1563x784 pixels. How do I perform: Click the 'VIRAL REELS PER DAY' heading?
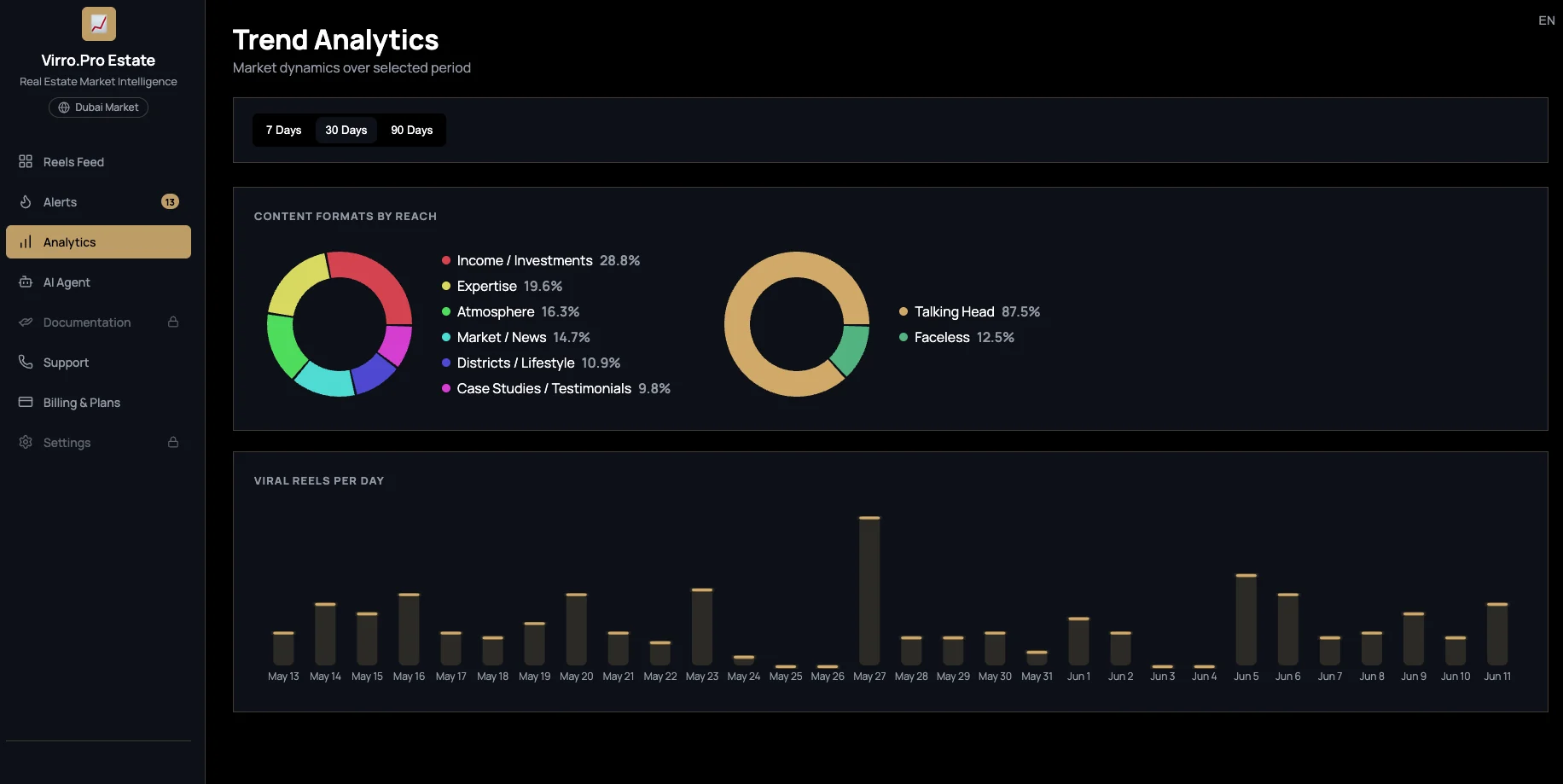[319, 480]
